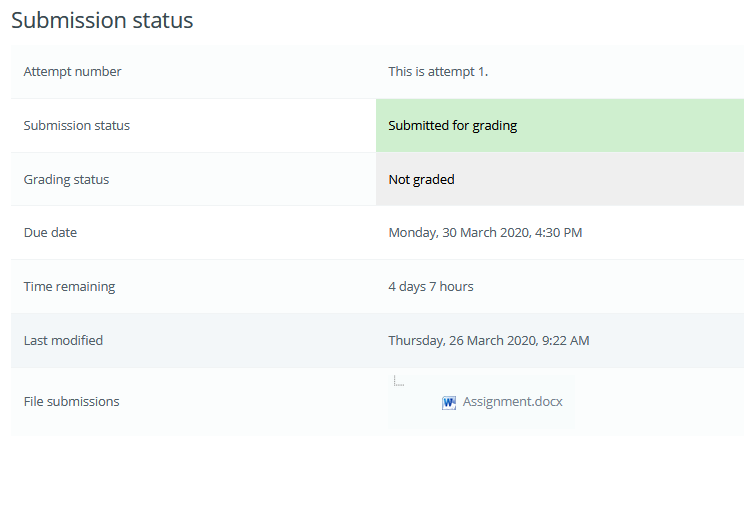Select the "Attempt number" row label
The image size is (744, 524).
(x=72, y=72)
